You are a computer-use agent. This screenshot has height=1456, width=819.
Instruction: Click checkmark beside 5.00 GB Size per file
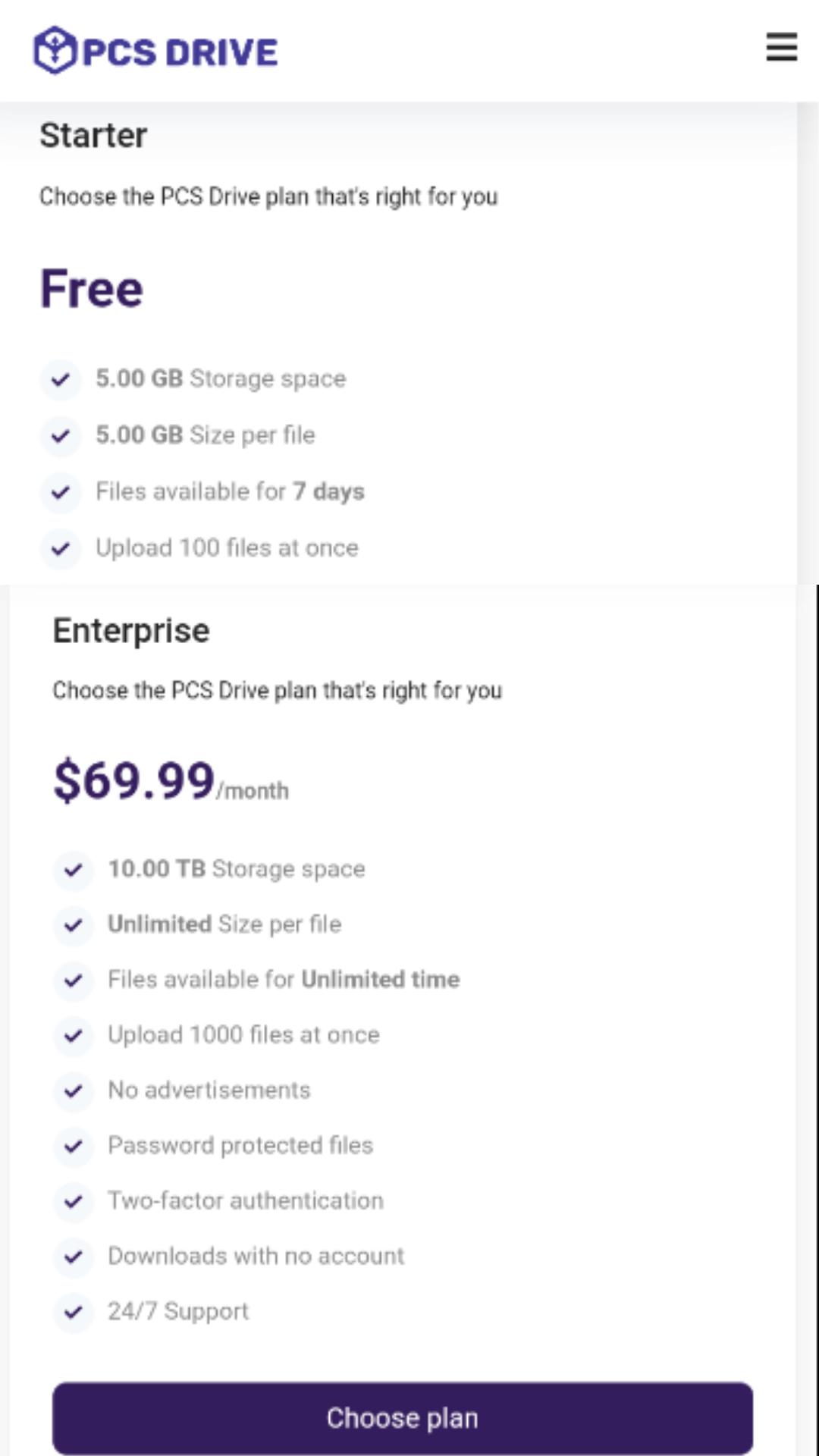61,436
